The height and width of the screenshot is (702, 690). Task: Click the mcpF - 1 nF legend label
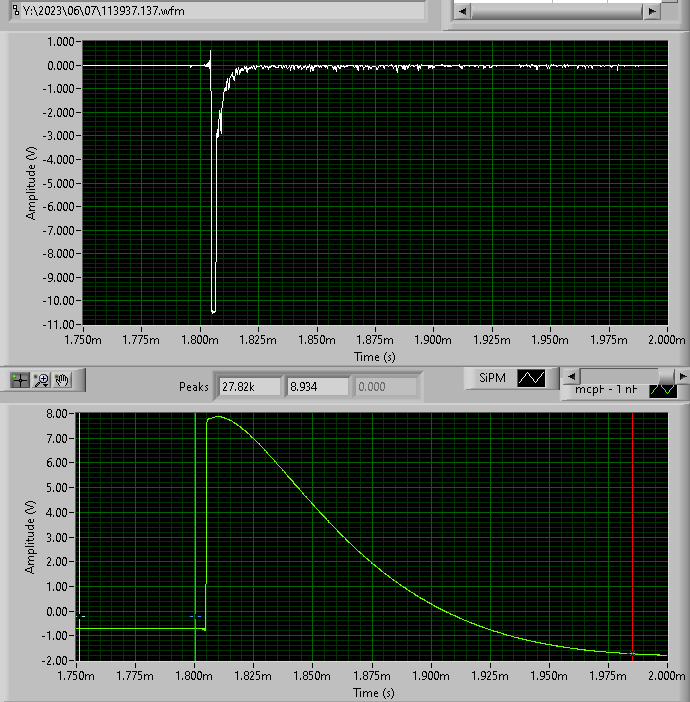coord(606,390)
